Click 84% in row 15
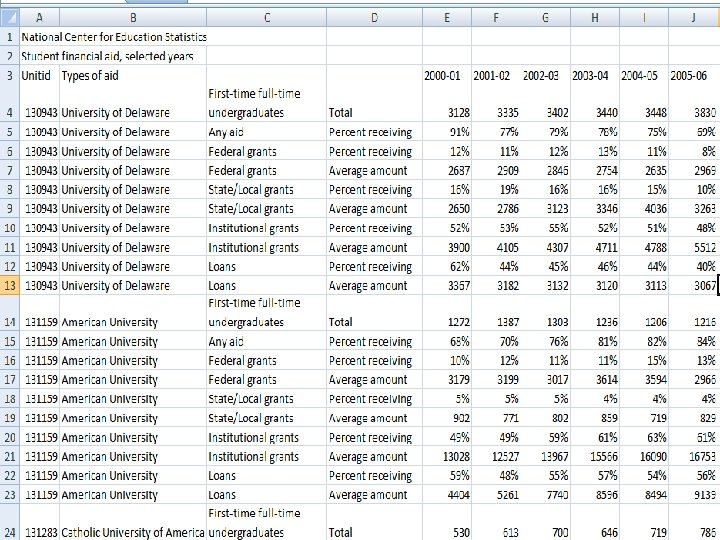The height and width of the screenshot is (540, 720). tap(706, 342)
